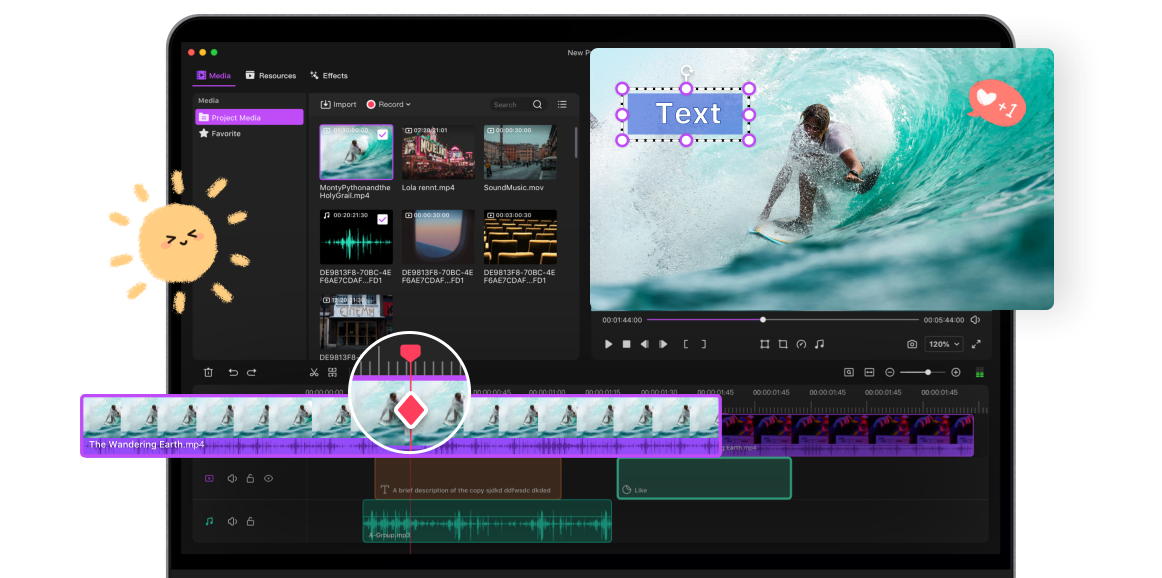Select the Split (scissors) tool

(314, 371)
